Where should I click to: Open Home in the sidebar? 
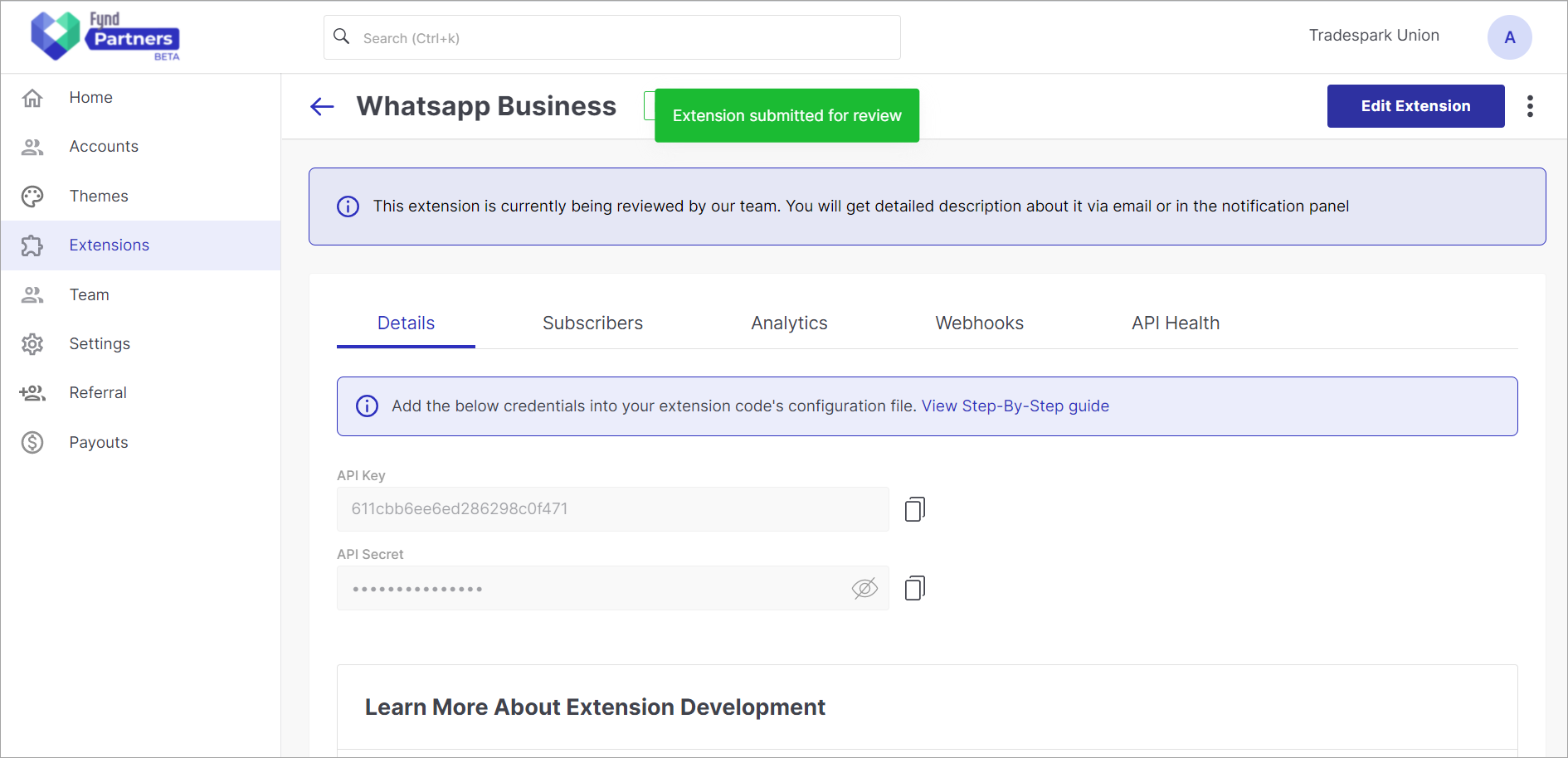(141, 98)
